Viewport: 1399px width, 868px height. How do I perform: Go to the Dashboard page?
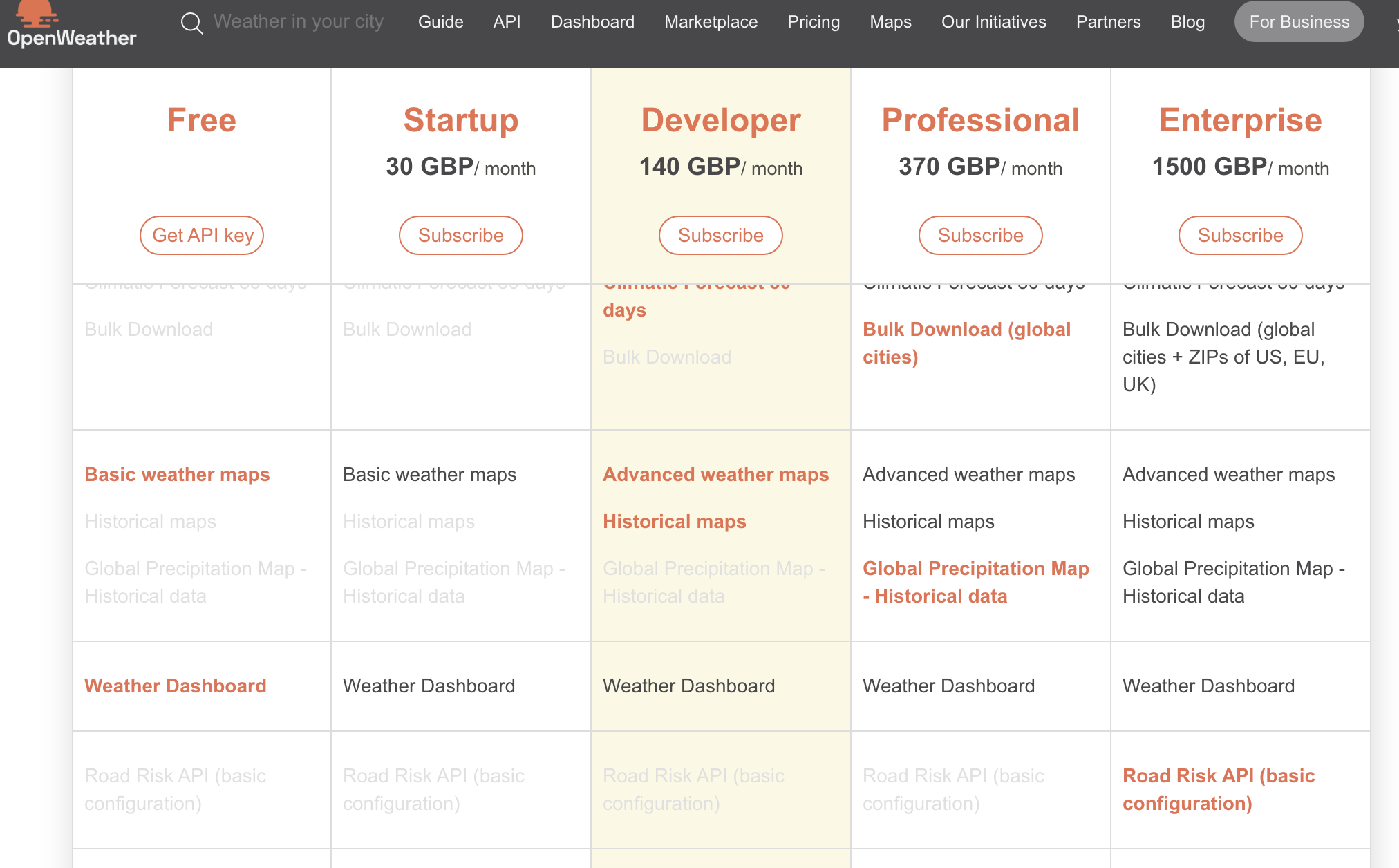(592, 22)
